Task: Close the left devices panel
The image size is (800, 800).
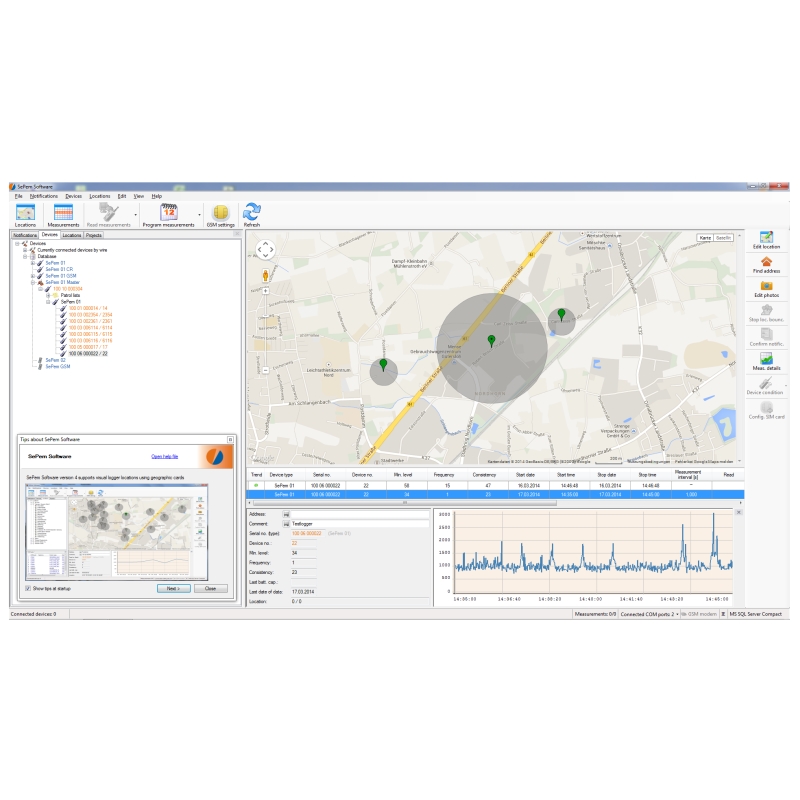Action: 237,235
